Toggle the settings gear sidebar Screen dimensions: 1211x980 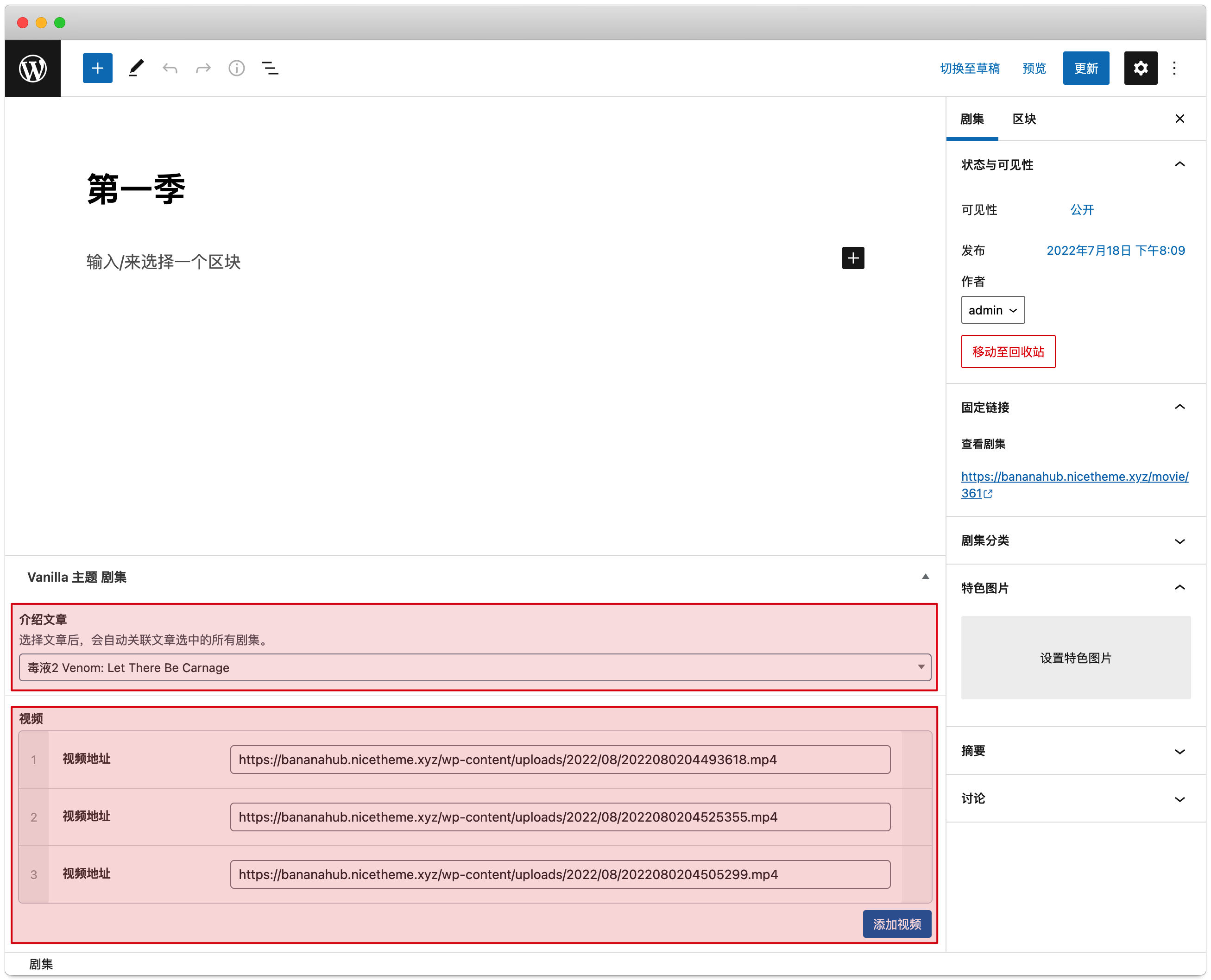click(x=1141, y=68)
